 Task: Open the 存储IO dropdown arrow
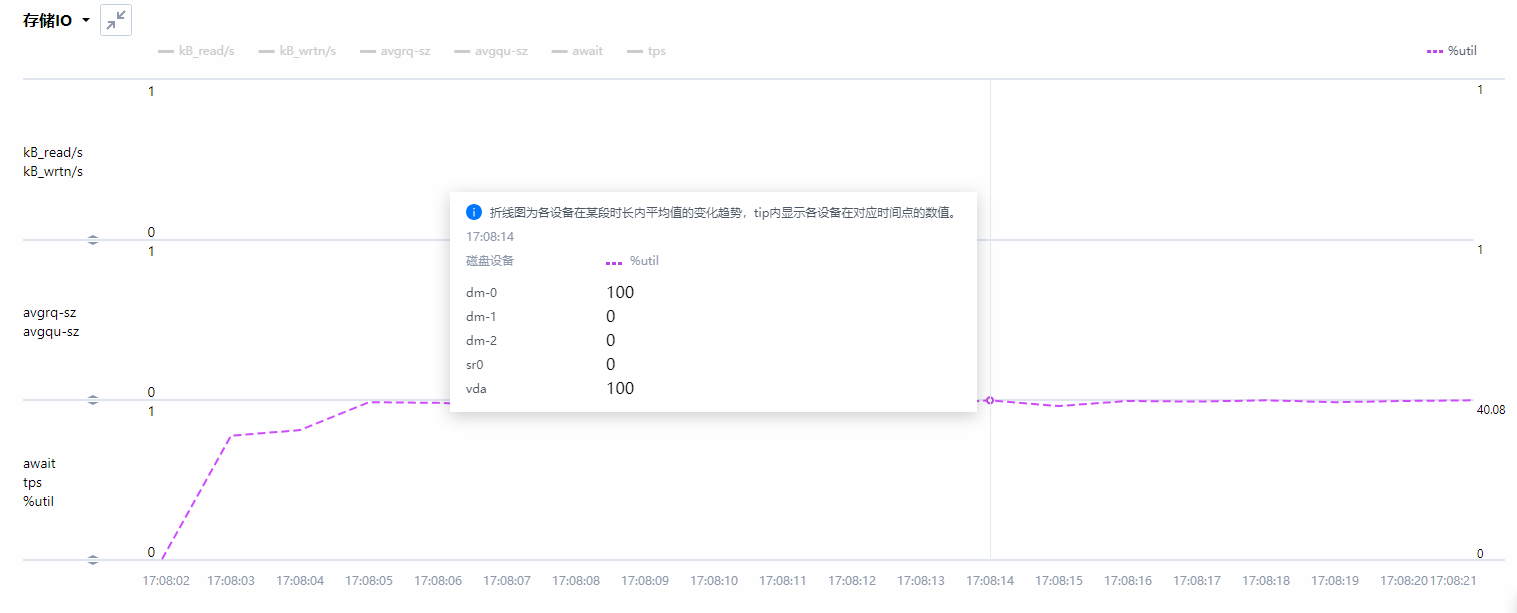[86, 20]
